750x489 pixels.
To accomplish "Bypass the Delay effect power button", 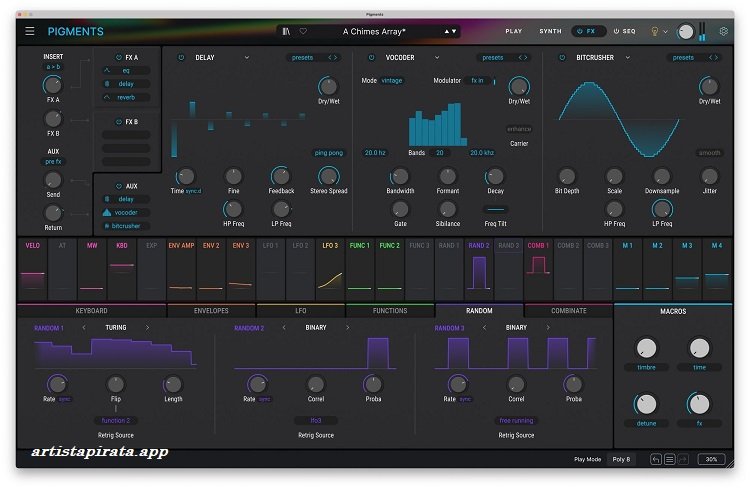I will [x=181, y=57].
